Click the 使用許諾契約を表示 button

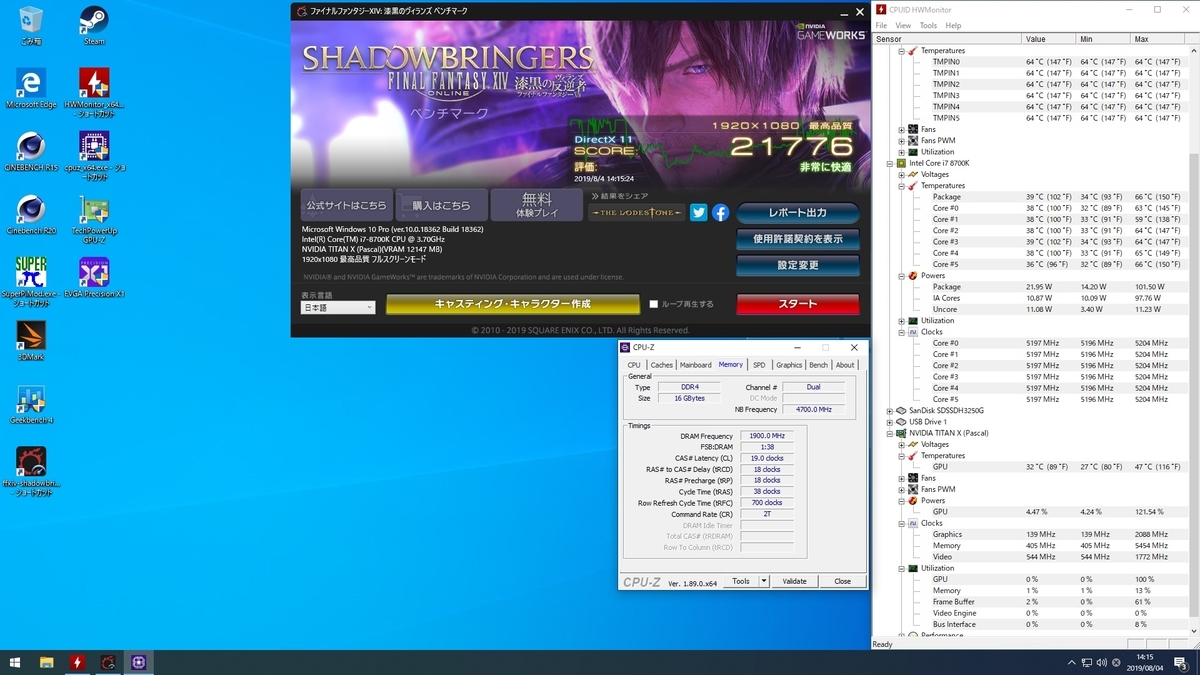click(x=797, y=239)
